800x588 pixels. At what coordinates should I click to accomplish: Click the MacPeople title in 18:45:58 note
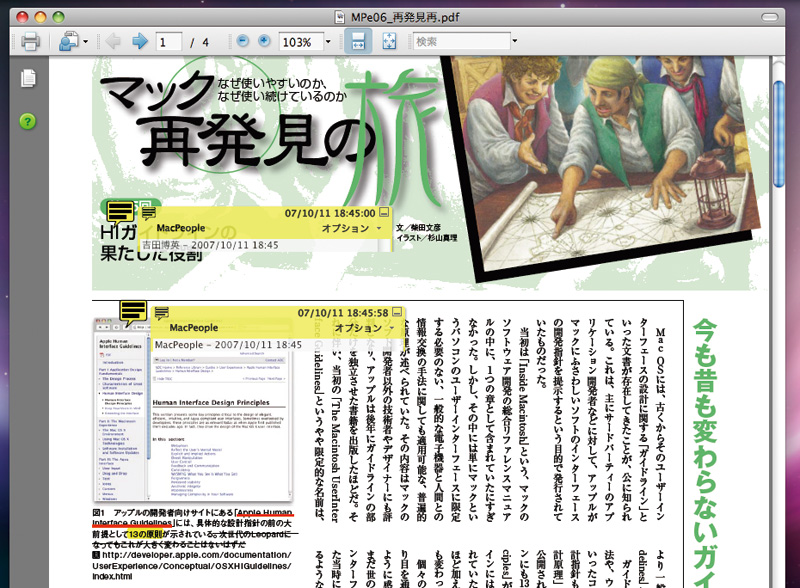[x=193, y=328]
